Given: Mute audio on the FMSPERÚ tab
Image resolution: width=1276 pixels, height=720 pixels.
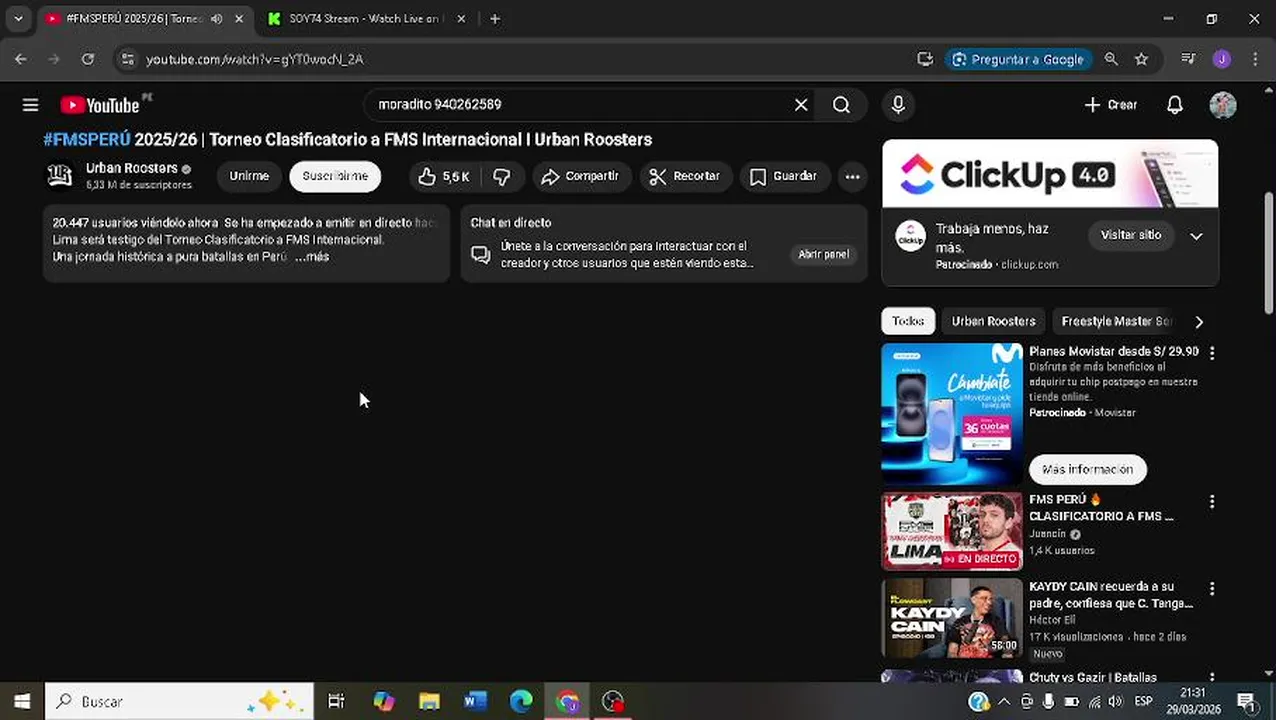Looking at the screenshot, I should pos(217,19).
